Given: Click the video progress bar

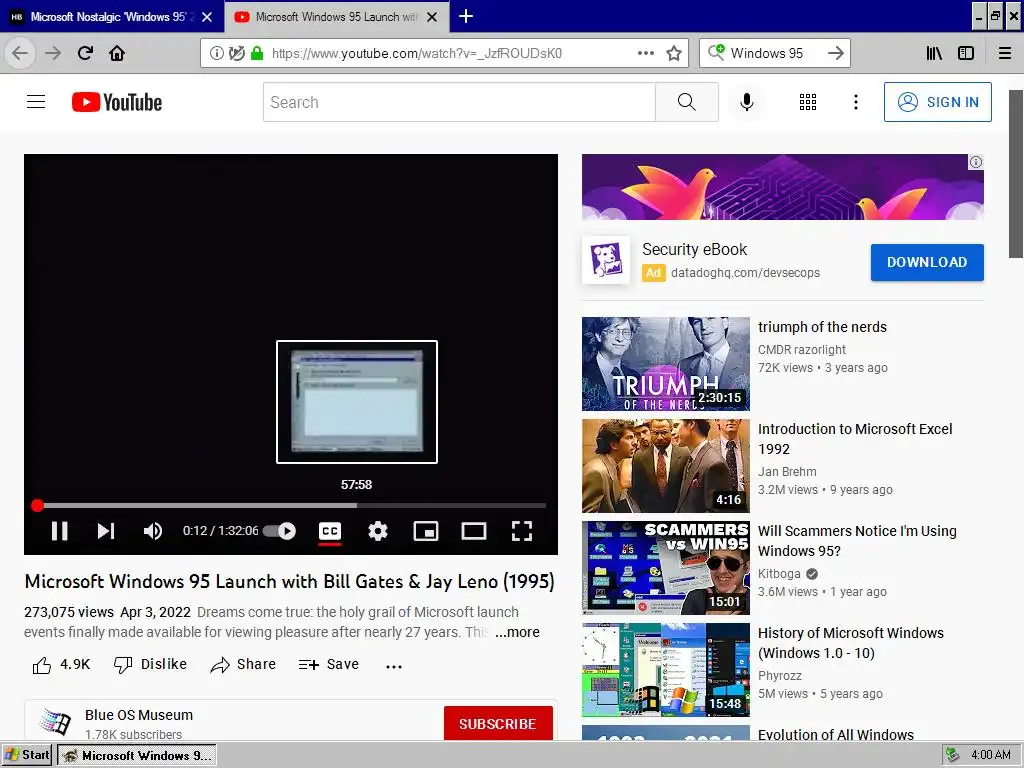Looking at the screenshot, I should [x=291, y=505].
